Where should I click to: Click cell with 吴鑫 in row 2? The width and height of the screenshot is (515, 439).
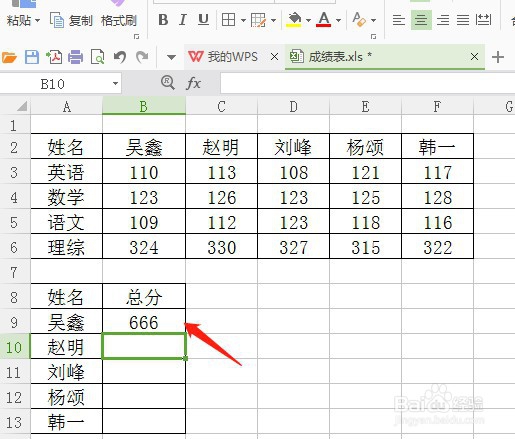pos(144,147)
